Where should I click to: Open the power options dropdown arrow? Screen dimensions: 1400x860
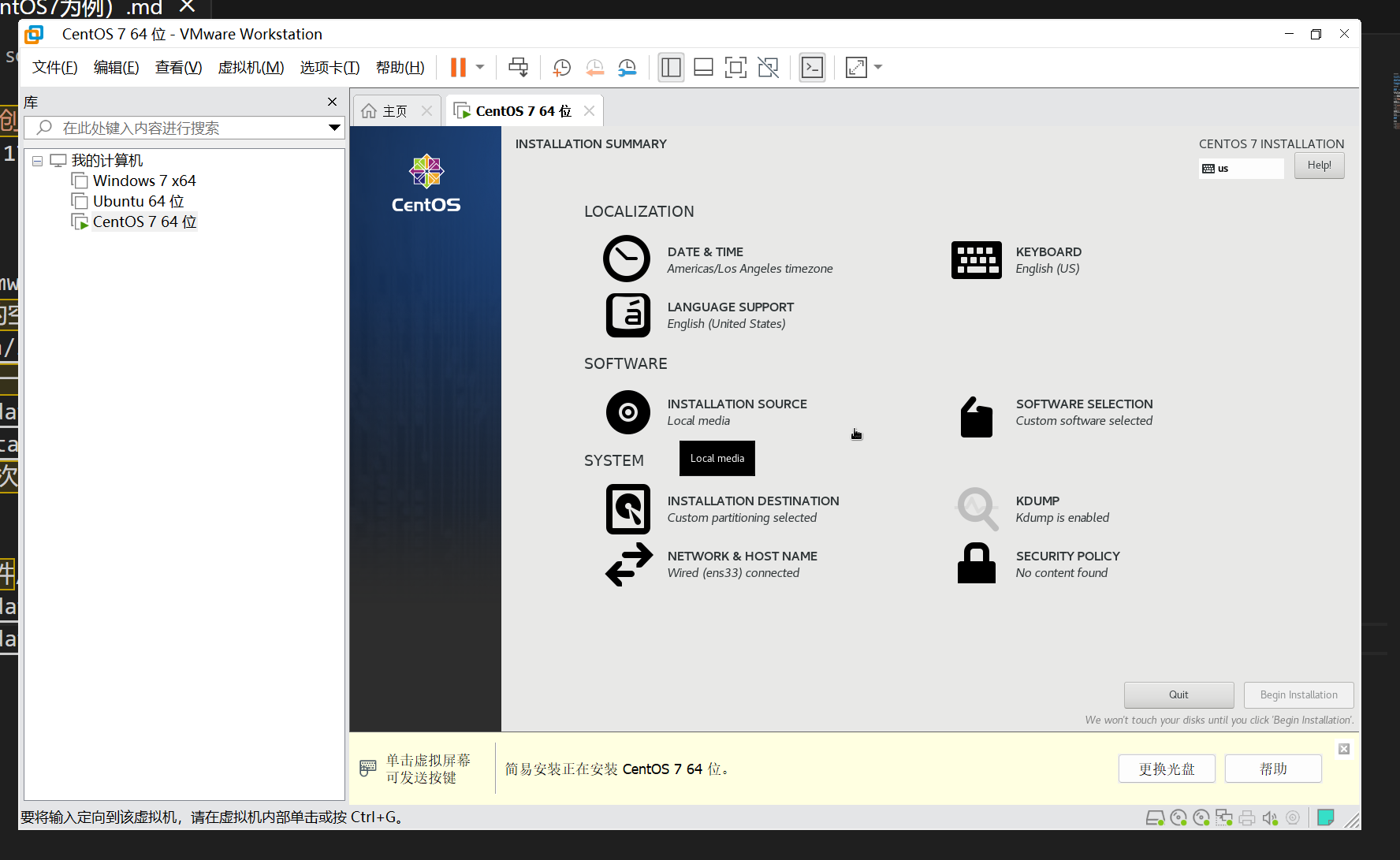pos(480,68)
